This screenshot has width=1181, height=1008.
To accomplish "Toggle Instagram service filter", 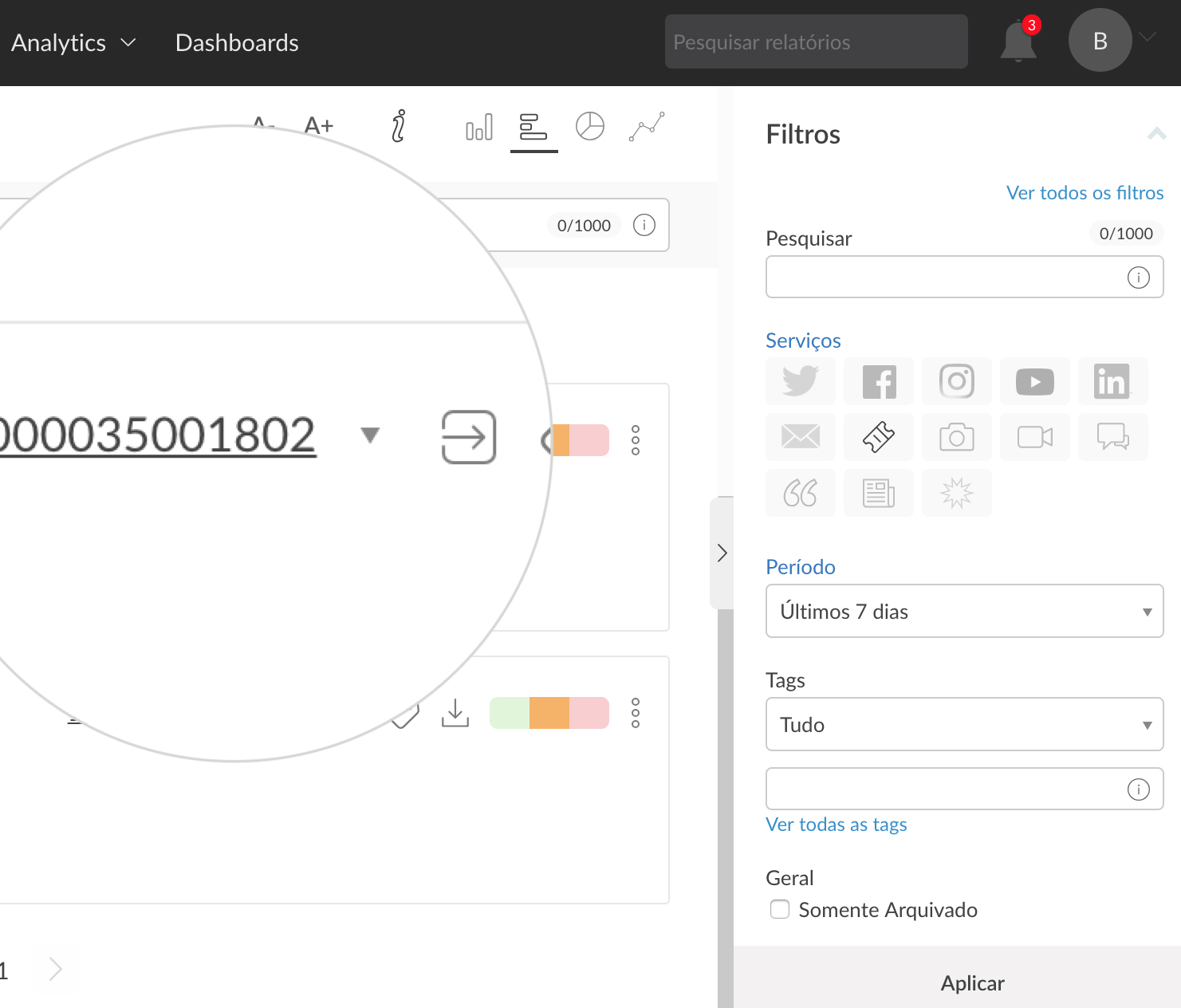I will (956, 381).
